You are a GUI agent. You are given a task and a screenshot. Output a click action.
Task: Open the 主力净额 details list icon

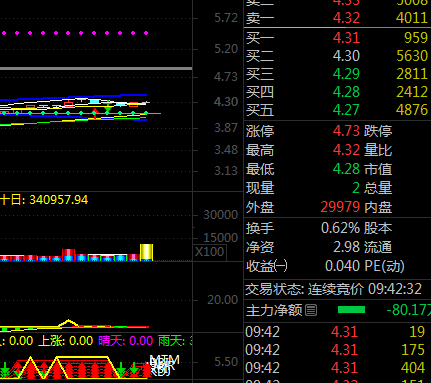(x=311, y=310)
